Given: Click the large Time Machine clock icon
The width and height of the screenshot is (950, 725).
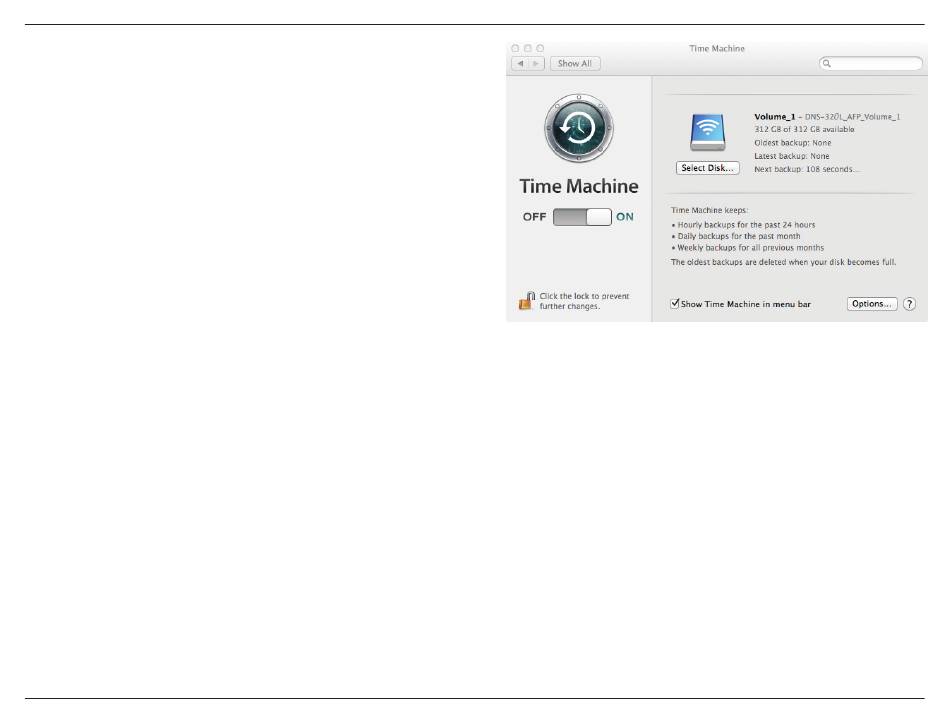Looking at the screenshot, I should click(579, 128).
